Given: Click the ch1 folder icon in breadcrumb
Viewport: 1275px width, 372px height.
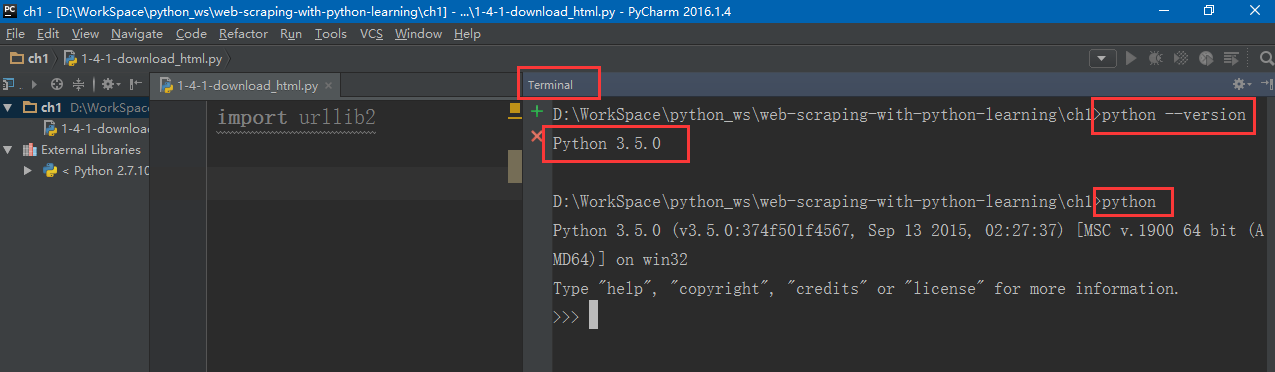Looking at the screenshot, I should coord(16,58).
